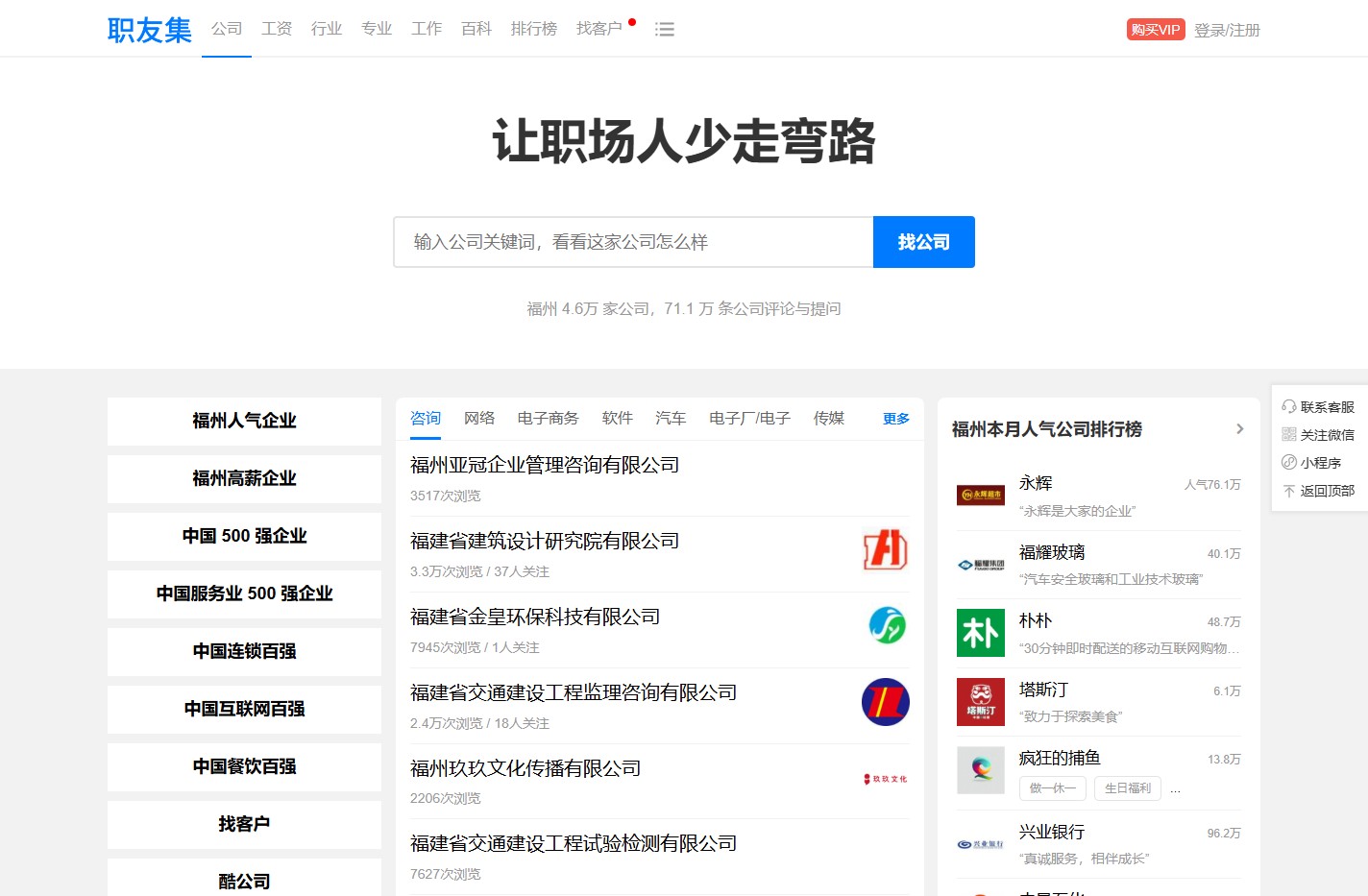Screen dimensions: 1368x896
Task: Click the 生日福利 tag on 疯狂的捕鱼
Action: pos(1128,788)
